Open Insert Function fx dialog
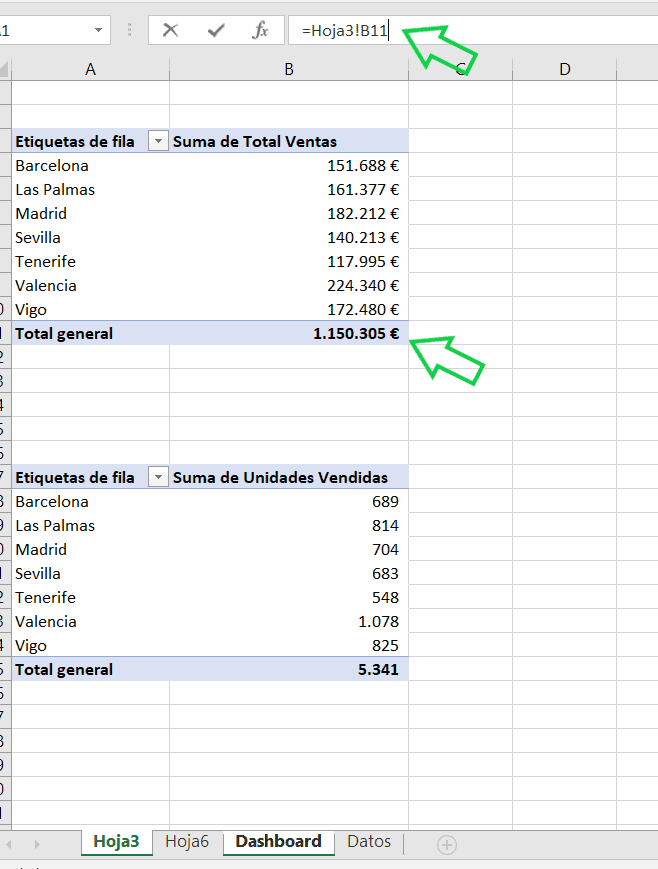The image size is (658, 869). coord(260,30)
